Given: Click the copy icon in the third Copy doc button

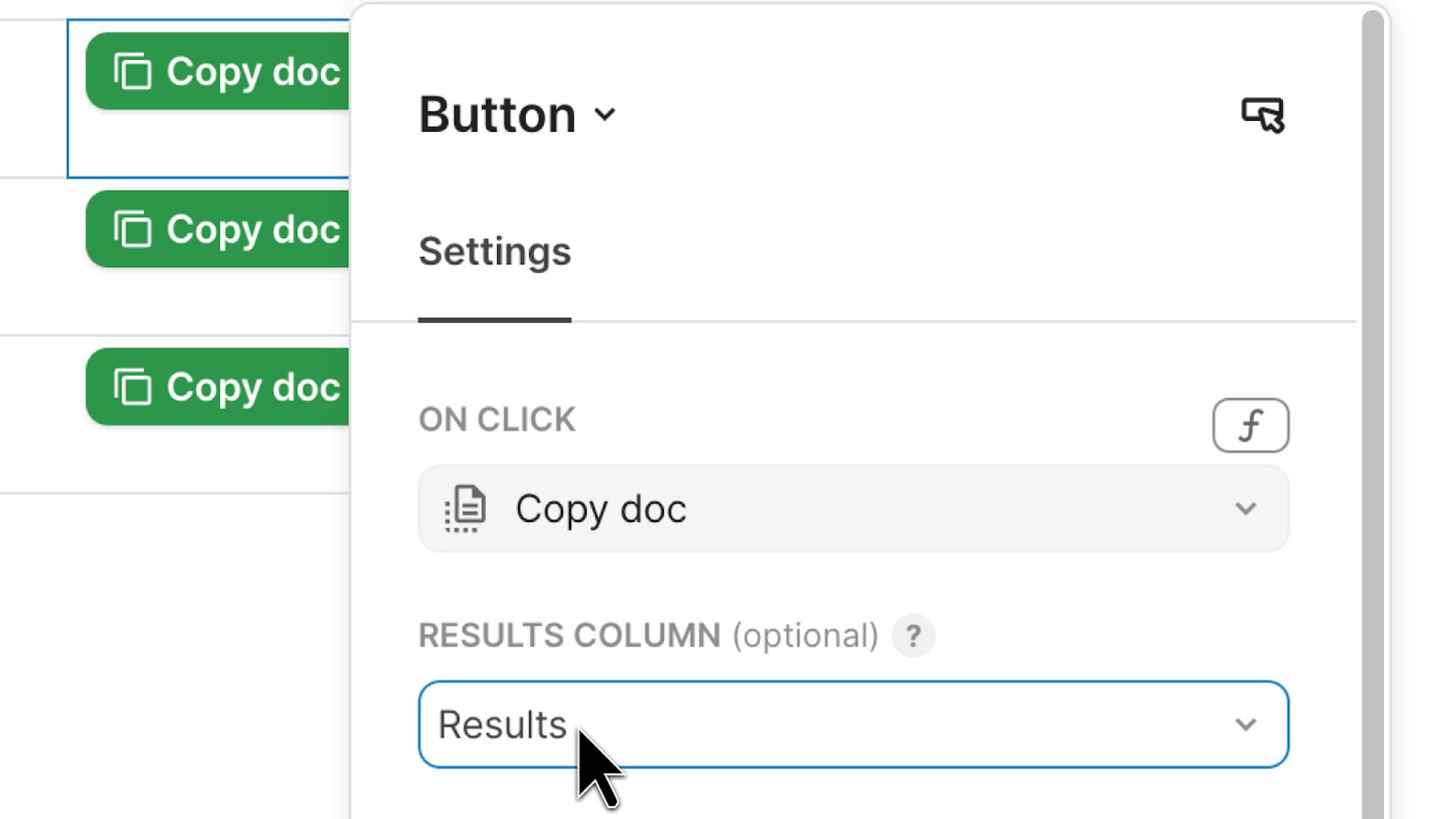Looking at the screenshot, I should pos(132,387).
